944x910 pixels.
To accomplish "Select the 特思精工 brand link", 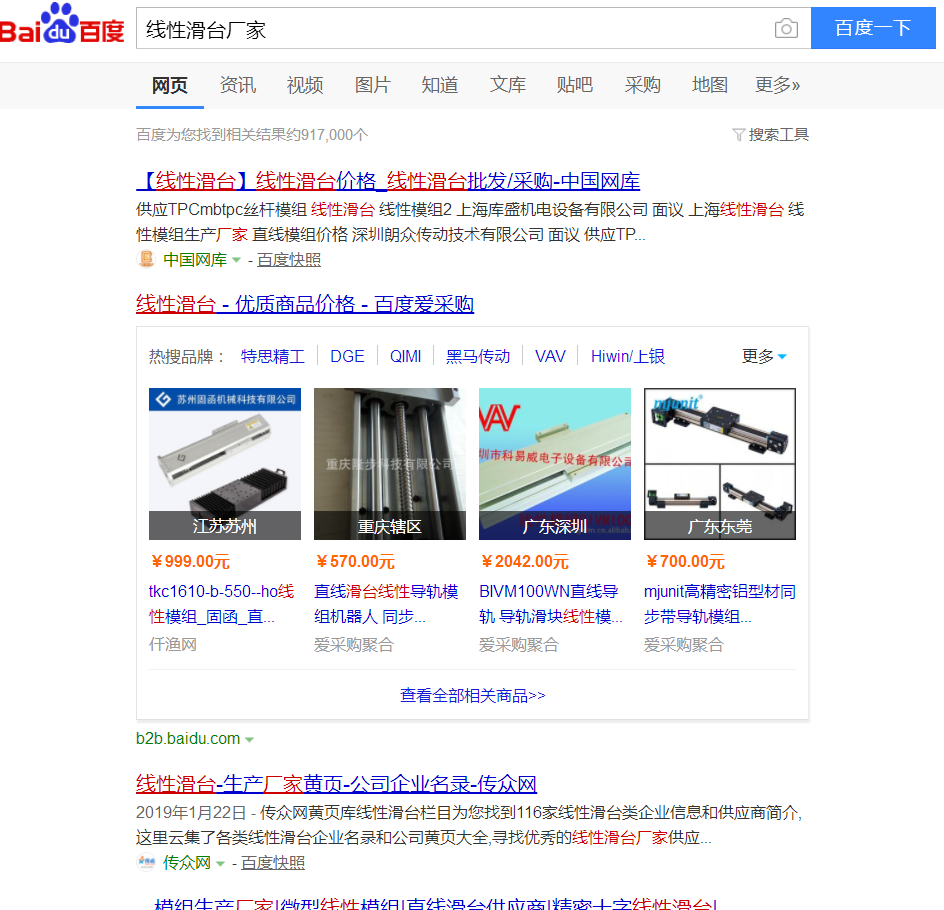I will pyautogui.click(x=273, y=356).
